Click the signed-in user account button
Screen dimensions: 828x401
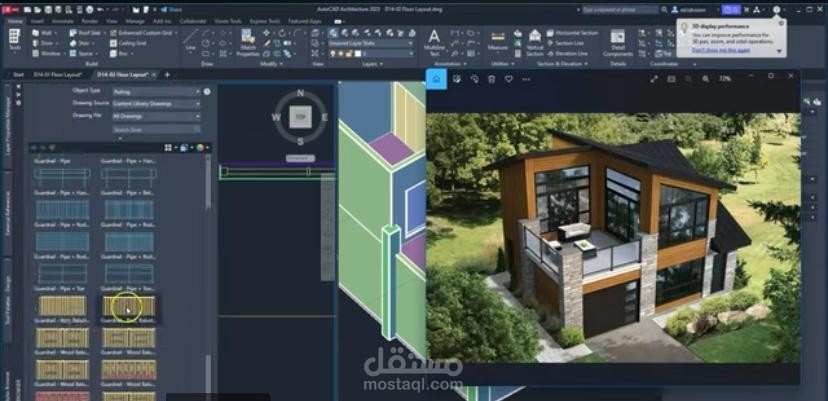(694, 10)
